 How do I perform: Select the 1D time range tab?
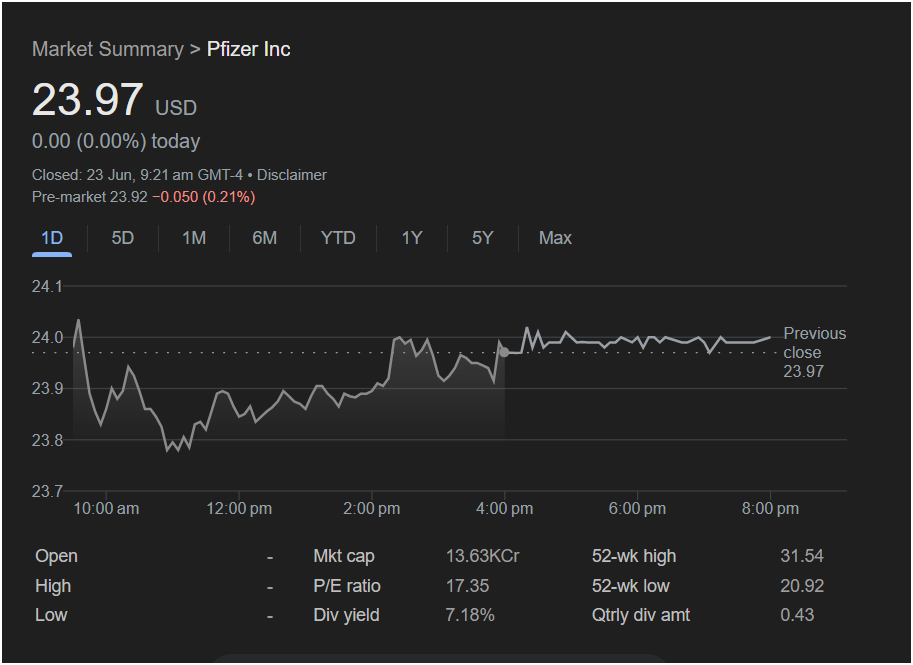click(52, 238)
